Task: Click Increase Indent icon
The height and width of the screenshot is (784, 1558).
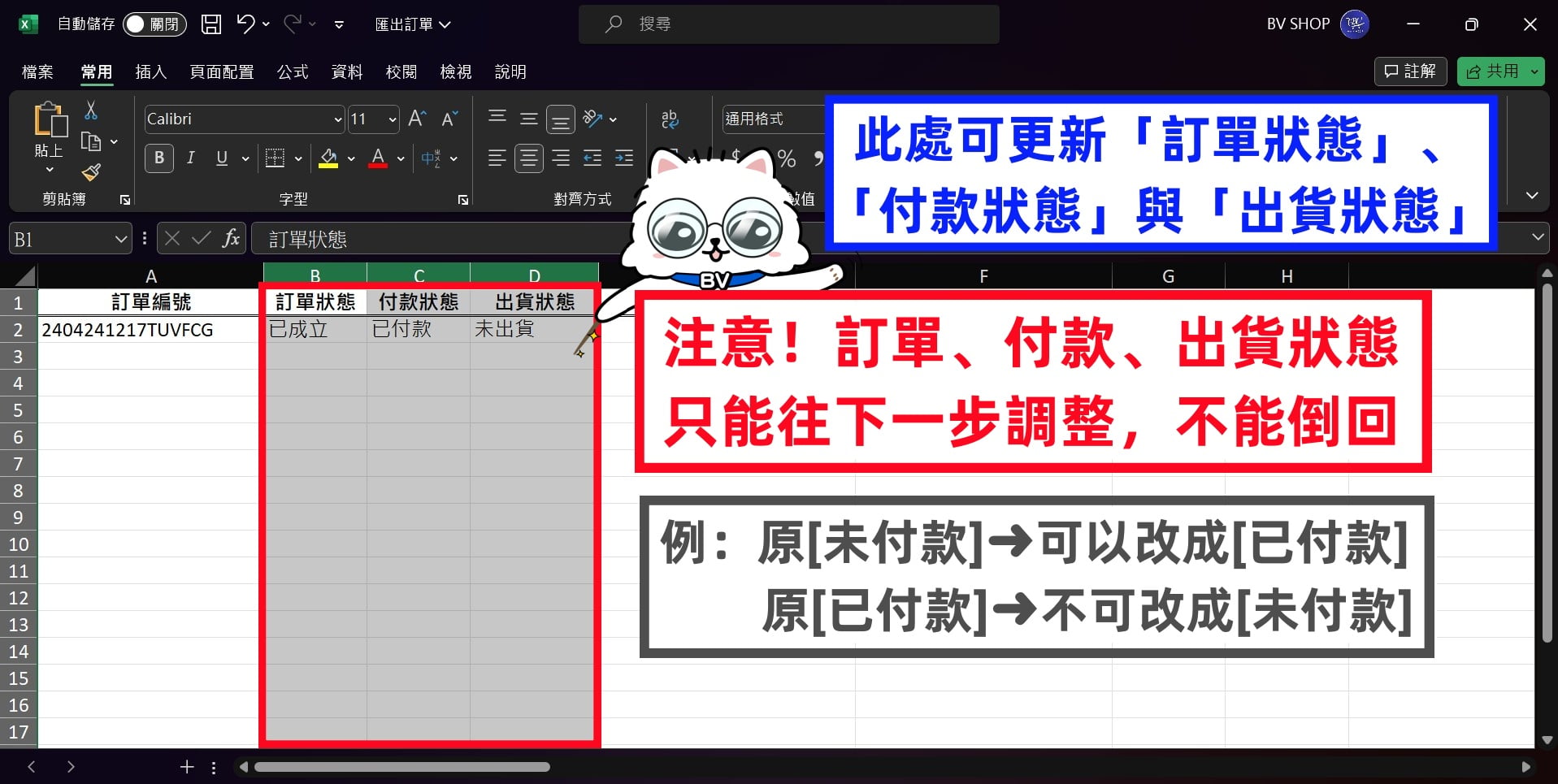Action: tap(624, 158)
